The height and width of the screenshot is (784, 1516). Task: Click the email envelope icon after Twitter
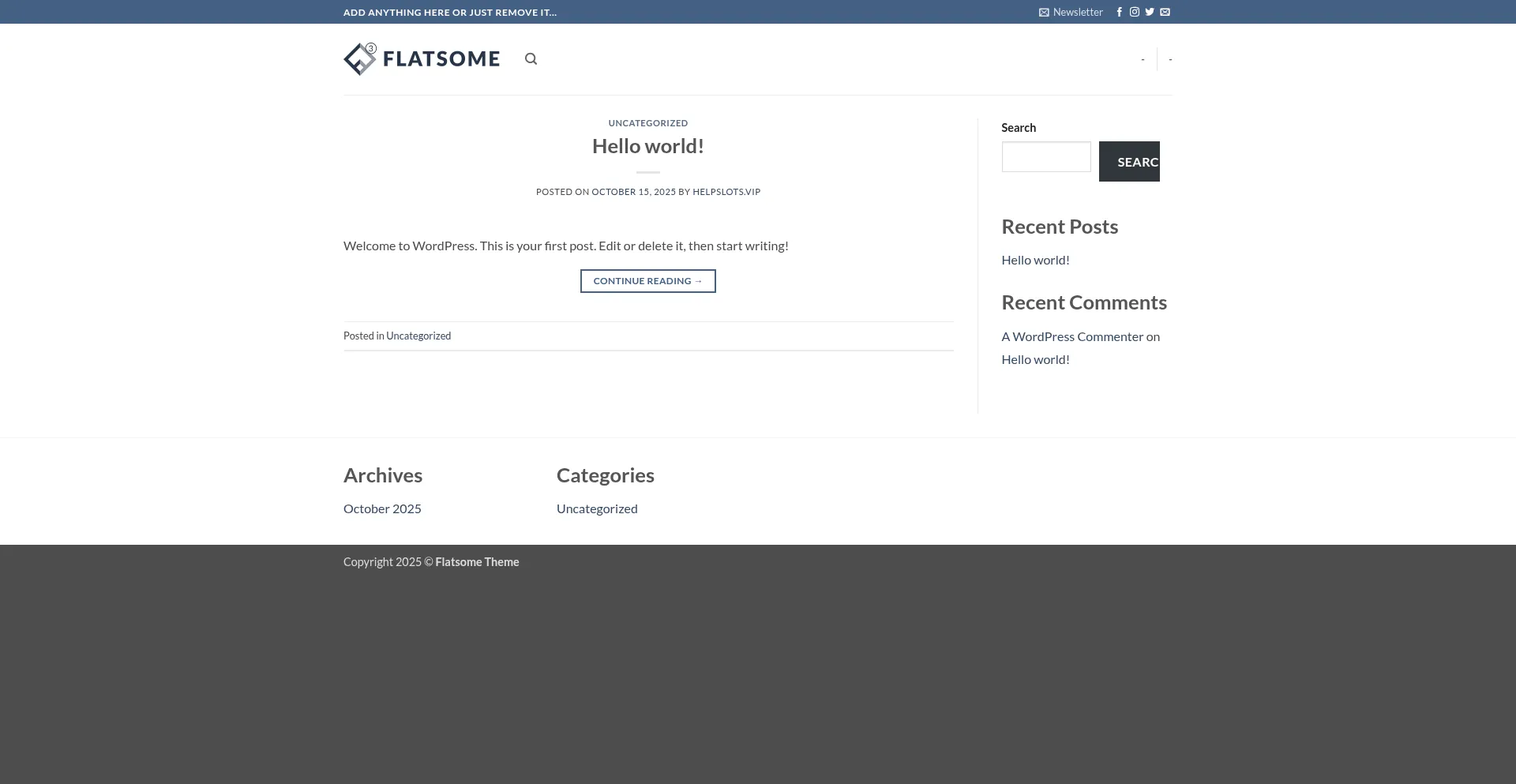(1165, 12)
